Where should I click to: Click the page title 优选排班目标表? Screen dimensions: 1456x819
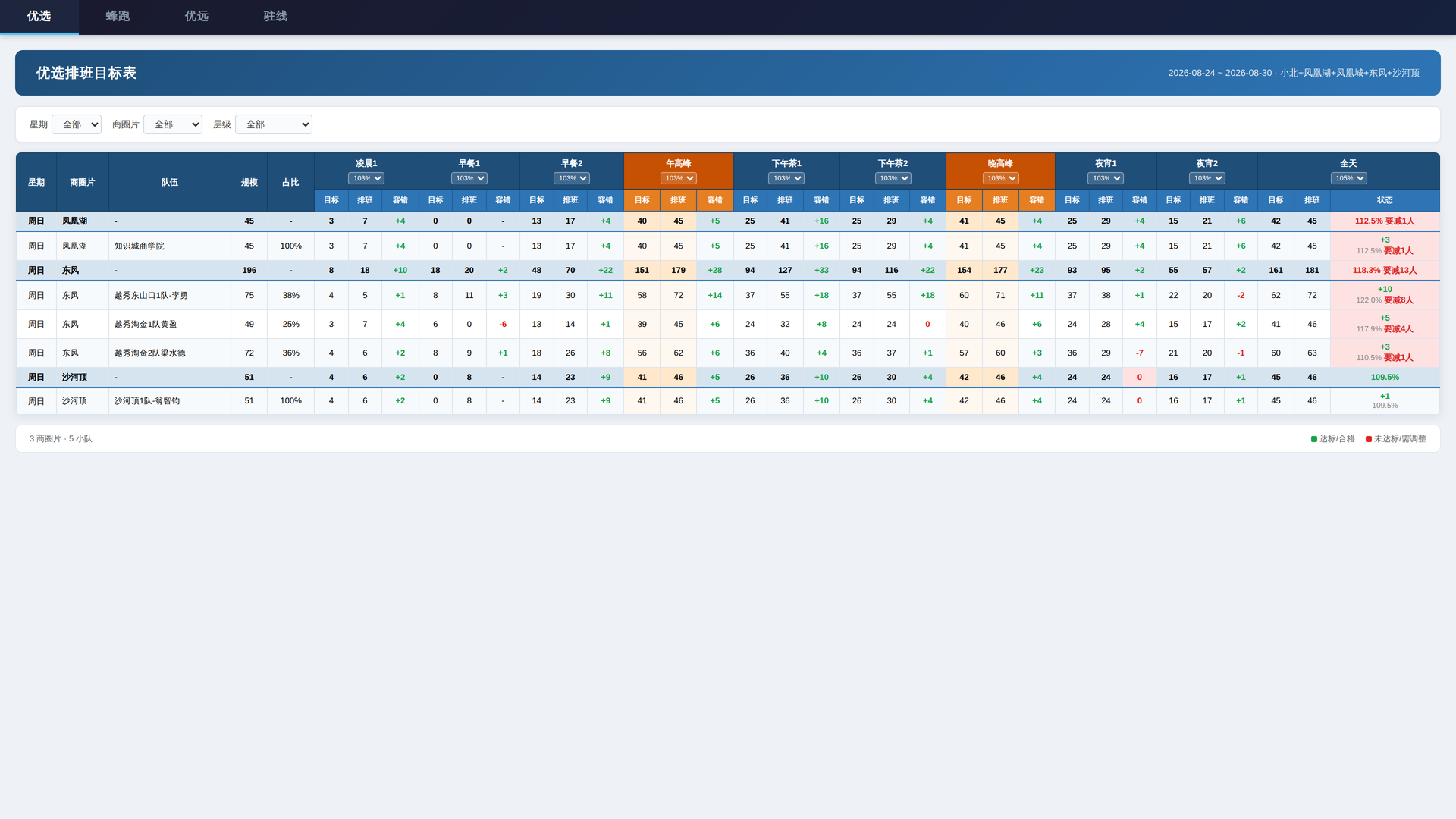point(86,73)
